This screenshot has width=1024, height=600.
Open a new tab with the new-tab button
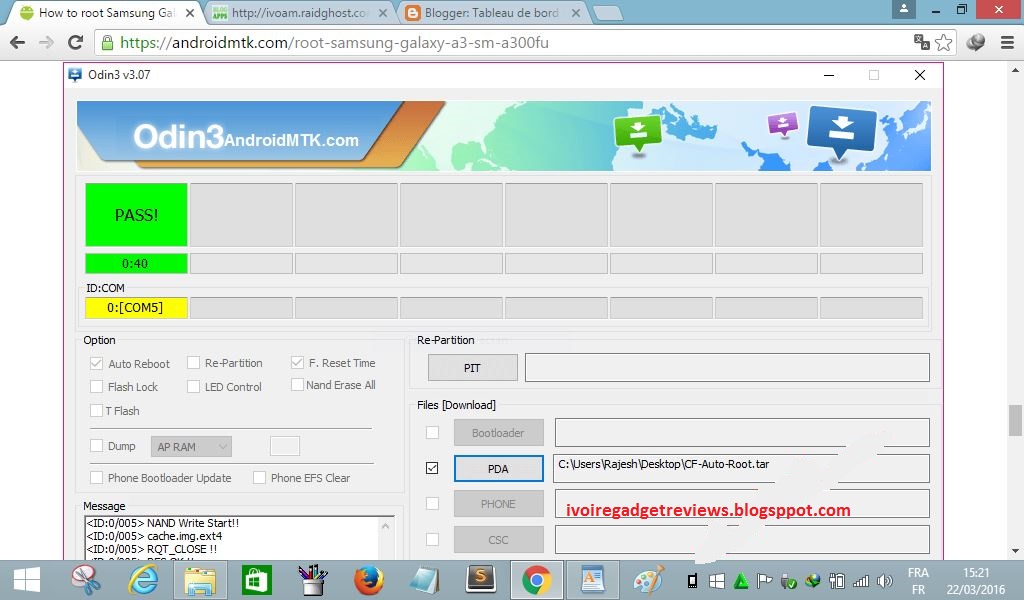[x=608, y=13]
